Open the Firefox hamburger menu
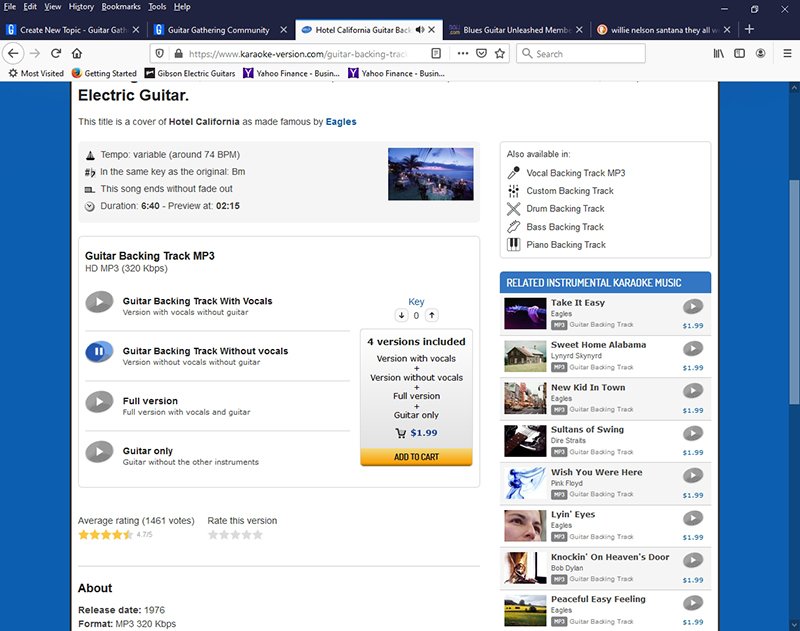 (x=787, y=53)
